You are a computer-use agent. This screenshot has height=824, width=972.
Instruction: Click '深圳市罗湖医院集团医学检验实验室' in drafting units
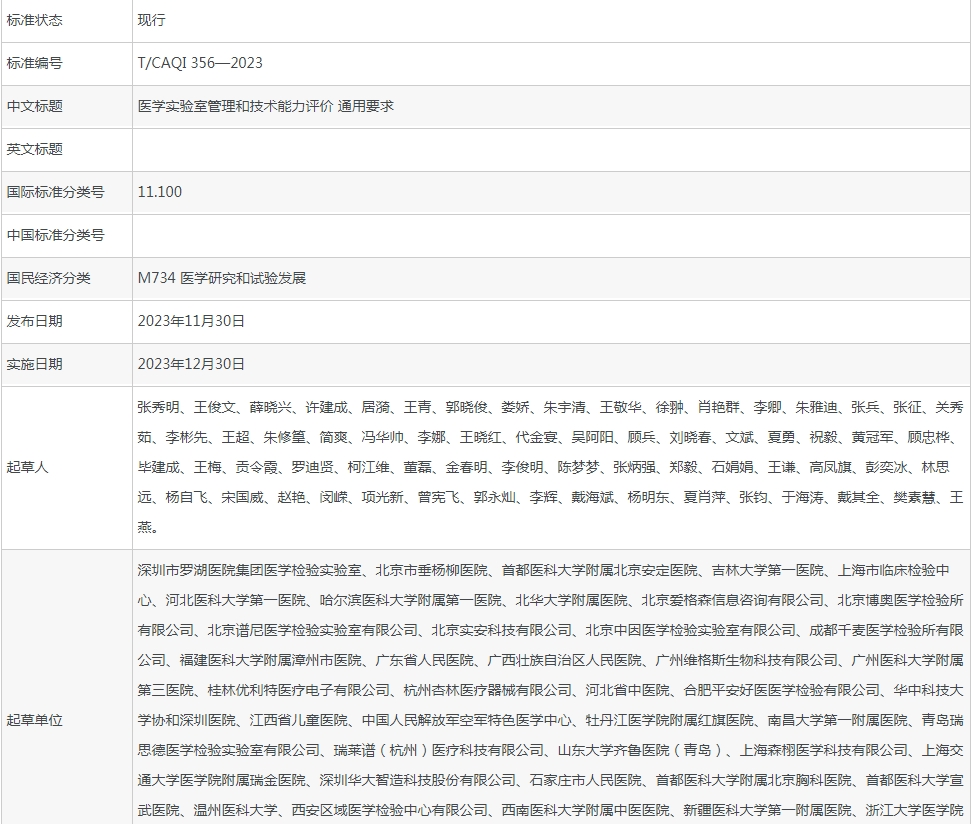[249, 570]
